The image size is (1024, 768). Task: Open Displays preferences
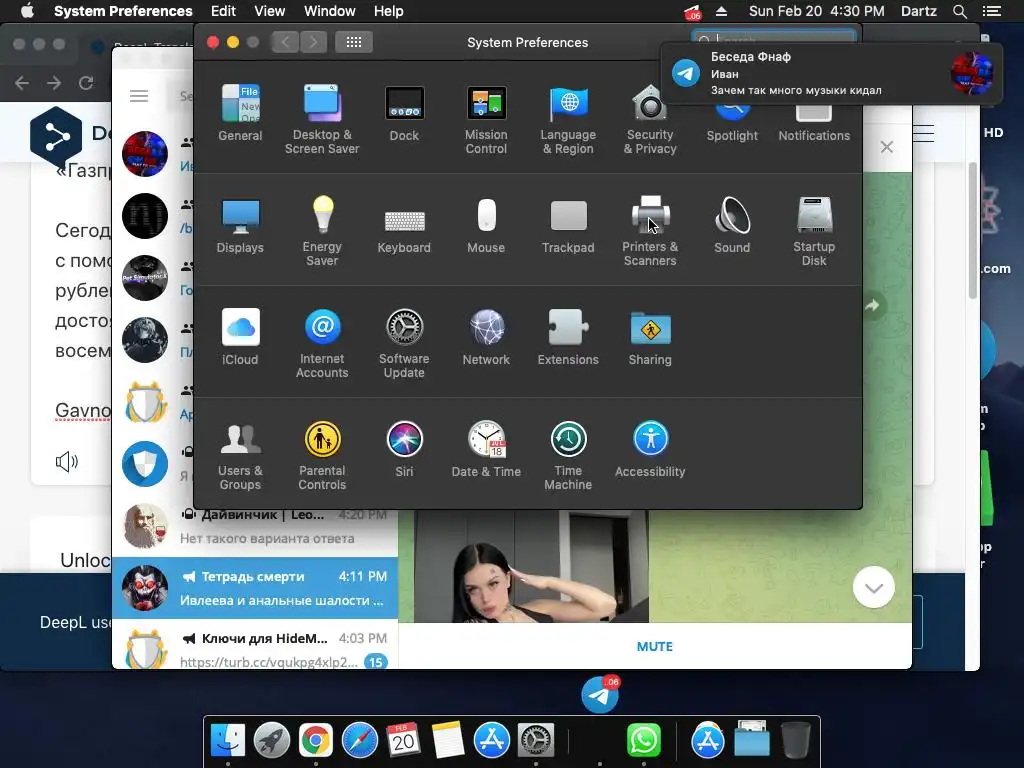tap(240, 225)
